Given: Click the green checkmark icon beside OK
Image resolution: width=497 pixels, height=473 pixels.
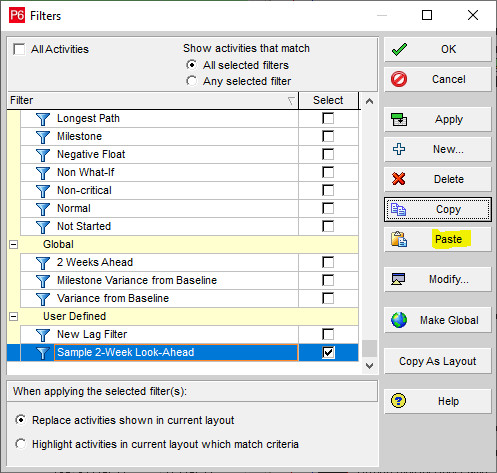Looking at the screenshot, I should coord(399,49).
